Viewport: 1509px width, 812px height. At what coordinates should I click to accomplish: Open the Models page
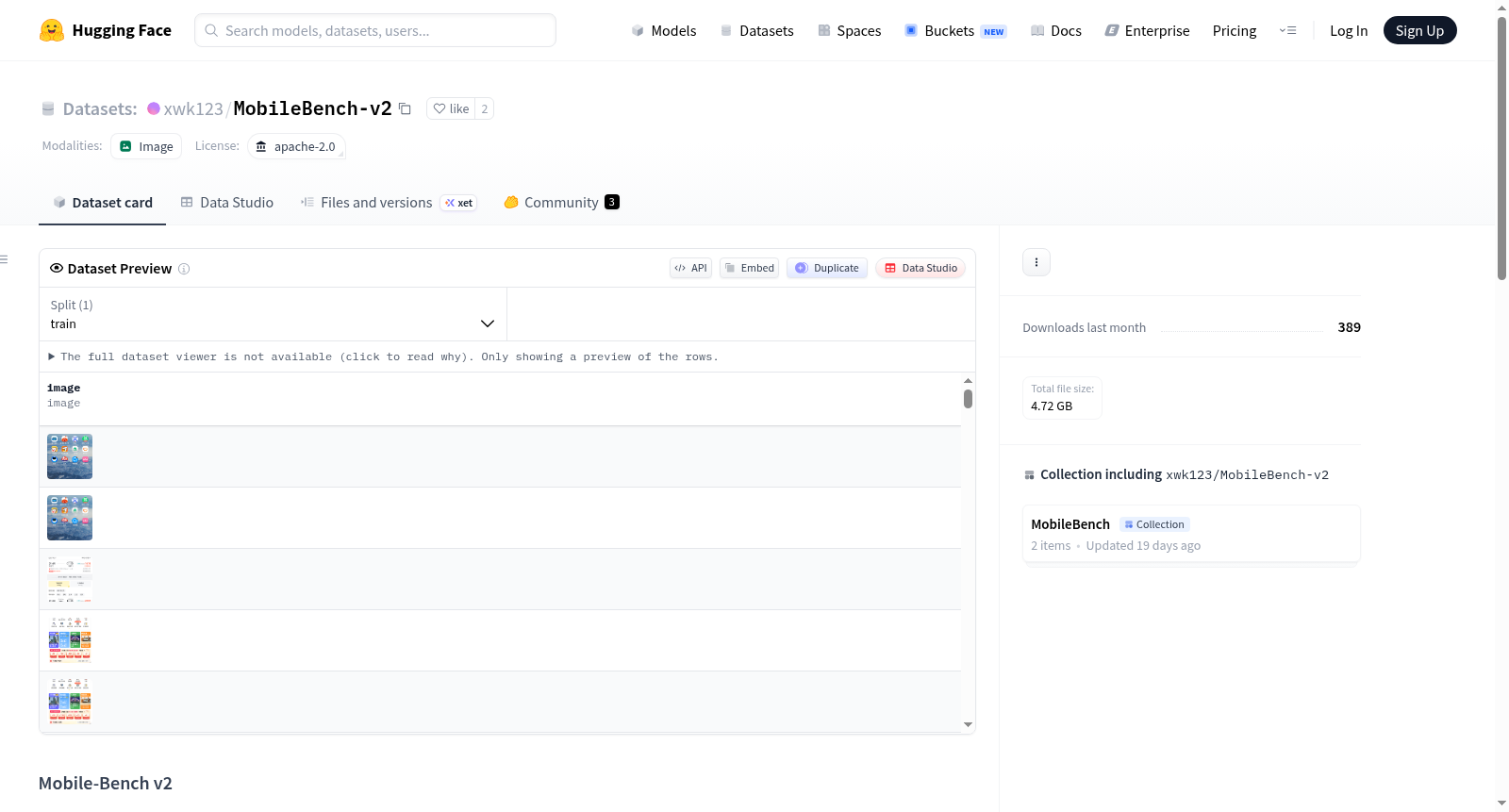click(664, 30)
